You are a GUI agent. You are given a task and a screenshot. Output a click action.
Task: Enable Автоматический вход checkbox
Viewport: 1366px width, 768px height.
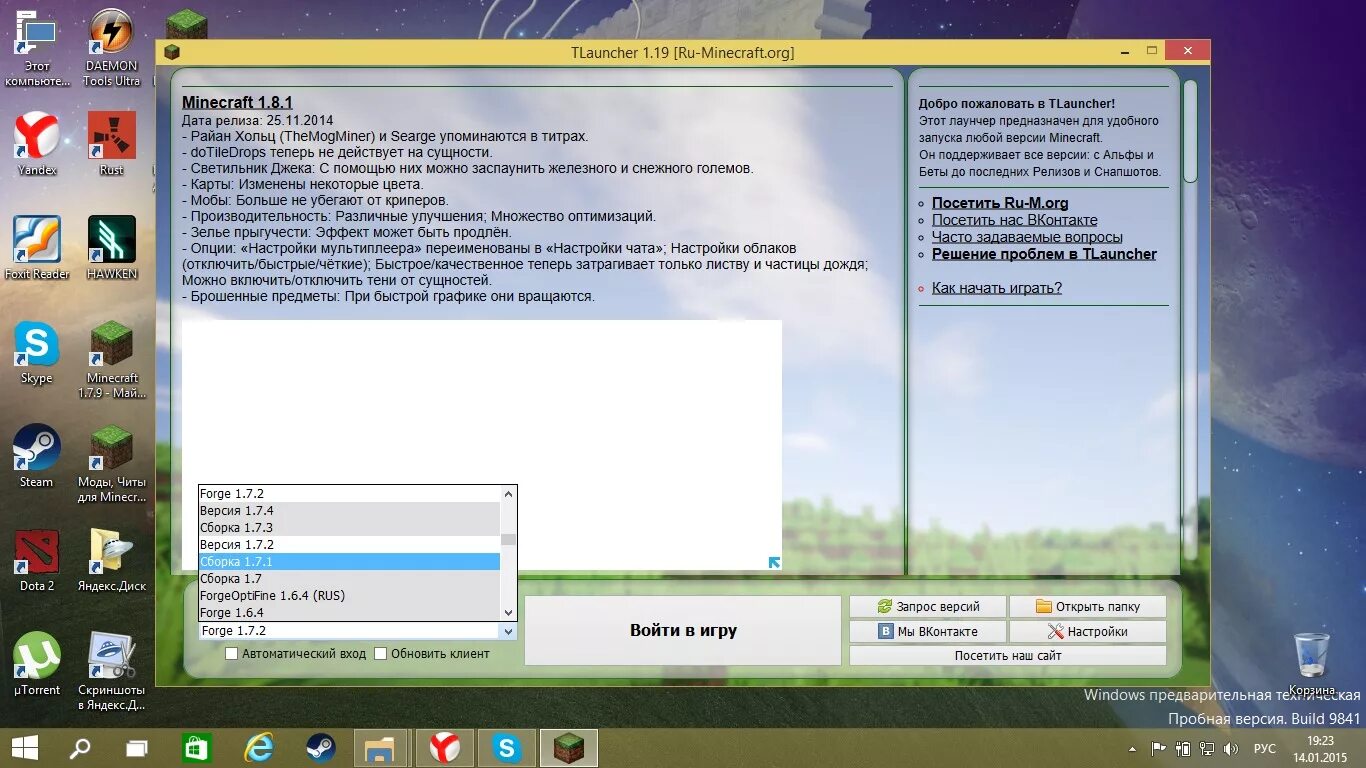pos(231,654)
